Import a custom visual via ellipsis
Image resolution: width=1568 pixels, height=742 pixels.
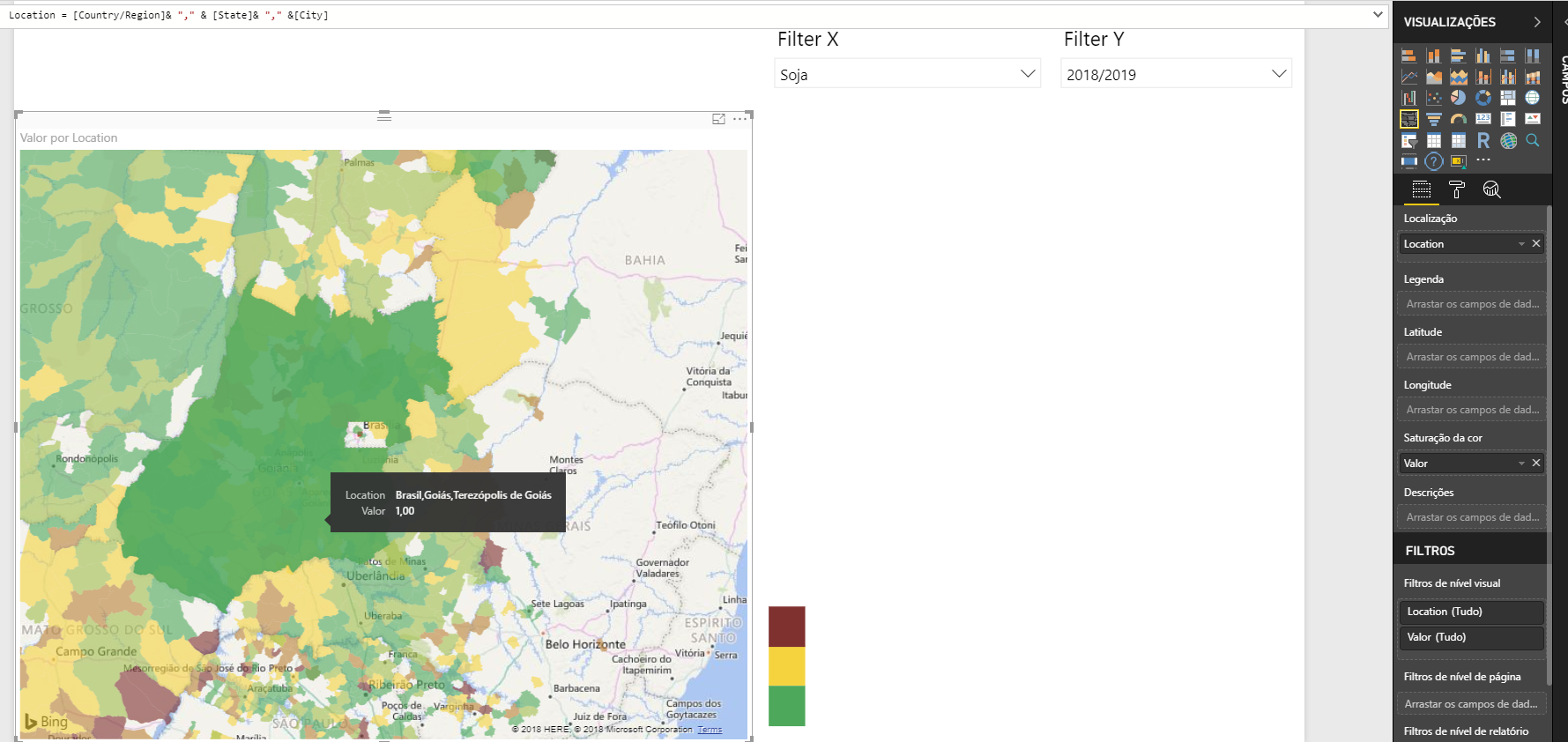coord(1483,160)
